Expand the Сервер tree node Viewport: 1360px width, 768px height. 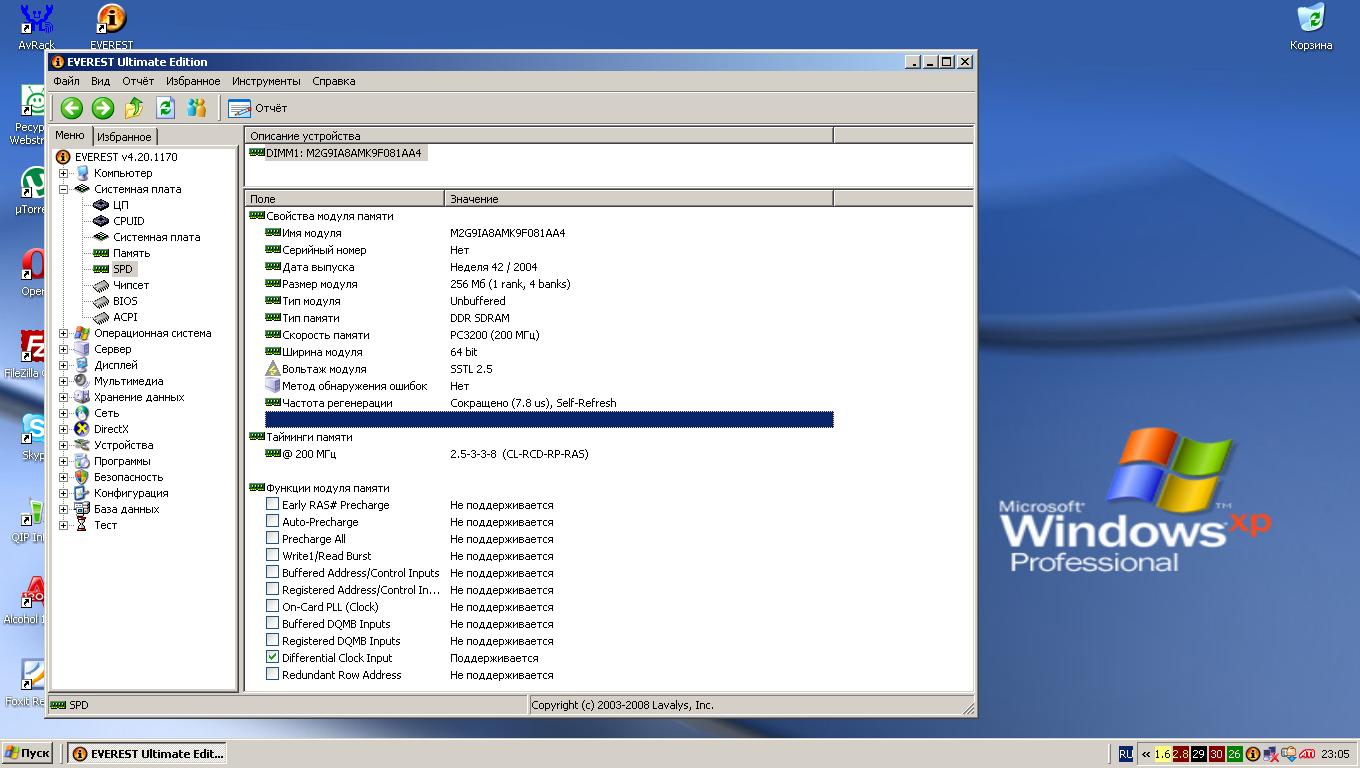[63, 349]
